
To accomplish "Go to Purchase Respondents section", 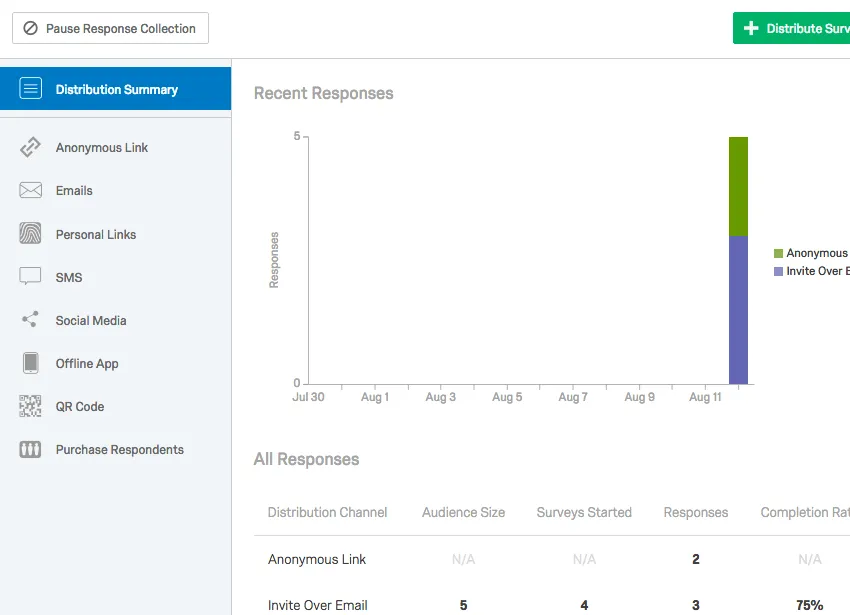I will tap(119, 450).
